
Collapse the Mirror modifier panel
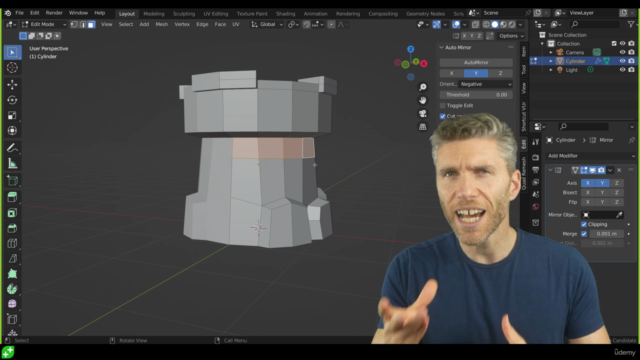pos(550,170)
